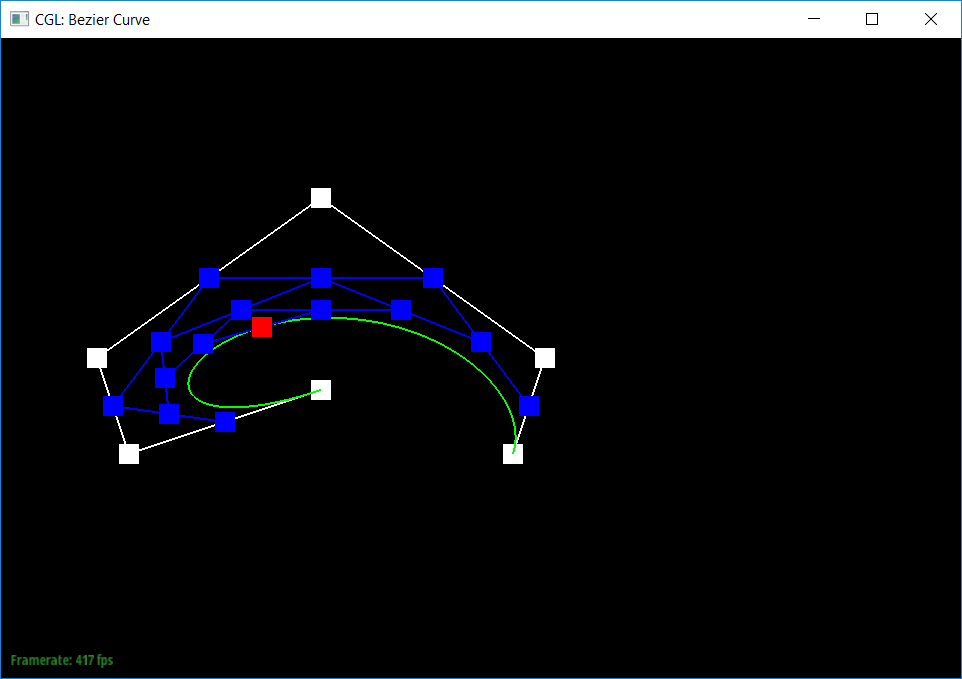This screenshot has height=679, width=962.
Task: Select the red evaluated curve point
Action: pyautogui.click(x=262, y=327)
